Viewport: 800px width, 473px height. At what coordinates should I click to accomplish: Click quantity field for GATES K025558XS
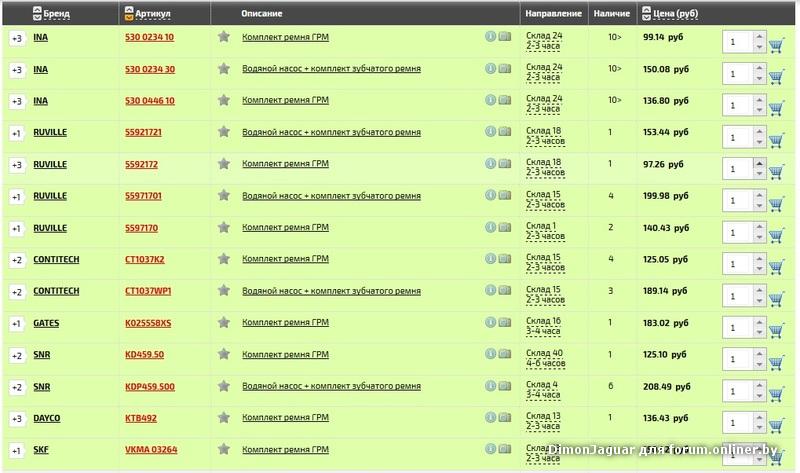coord(737,328)
